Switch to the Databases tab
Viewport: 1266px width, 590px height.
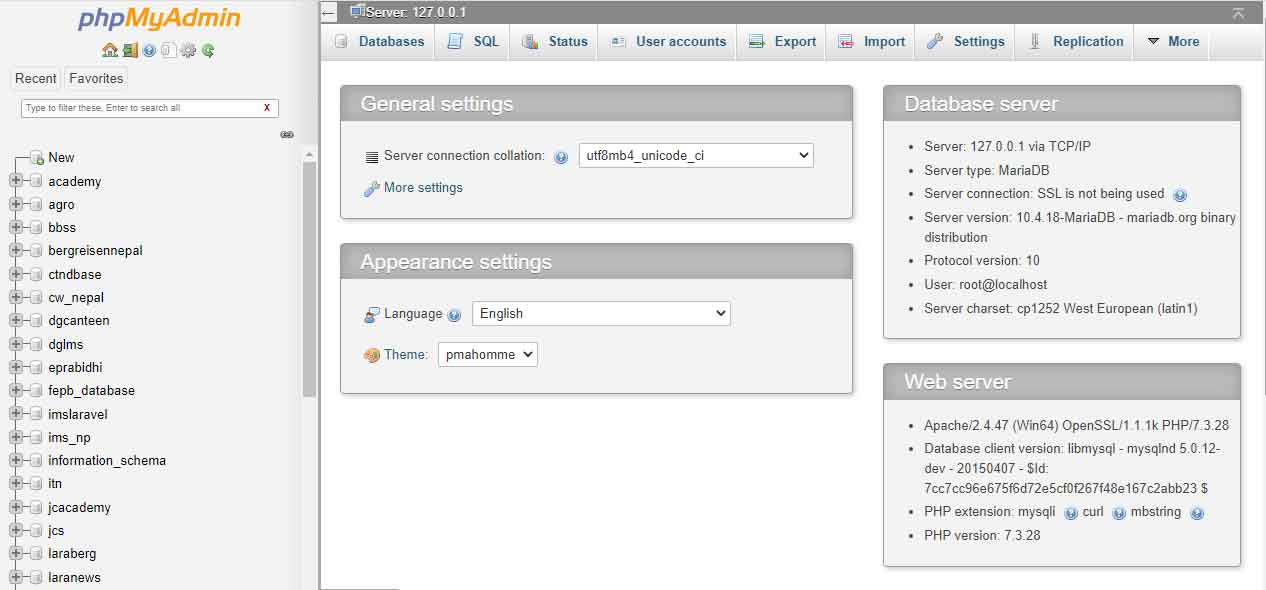tap(379, 41)
